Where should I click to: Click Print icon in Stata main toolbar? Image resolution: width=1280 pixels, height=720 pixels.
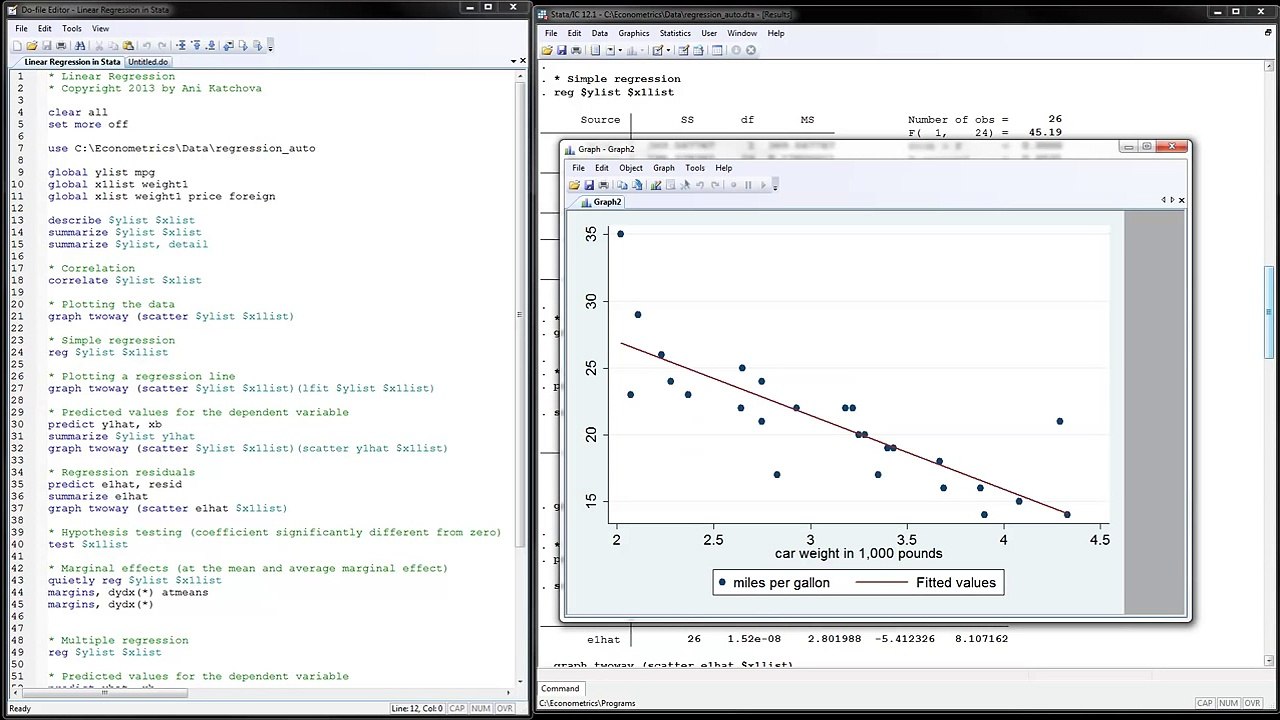point(576,50)
